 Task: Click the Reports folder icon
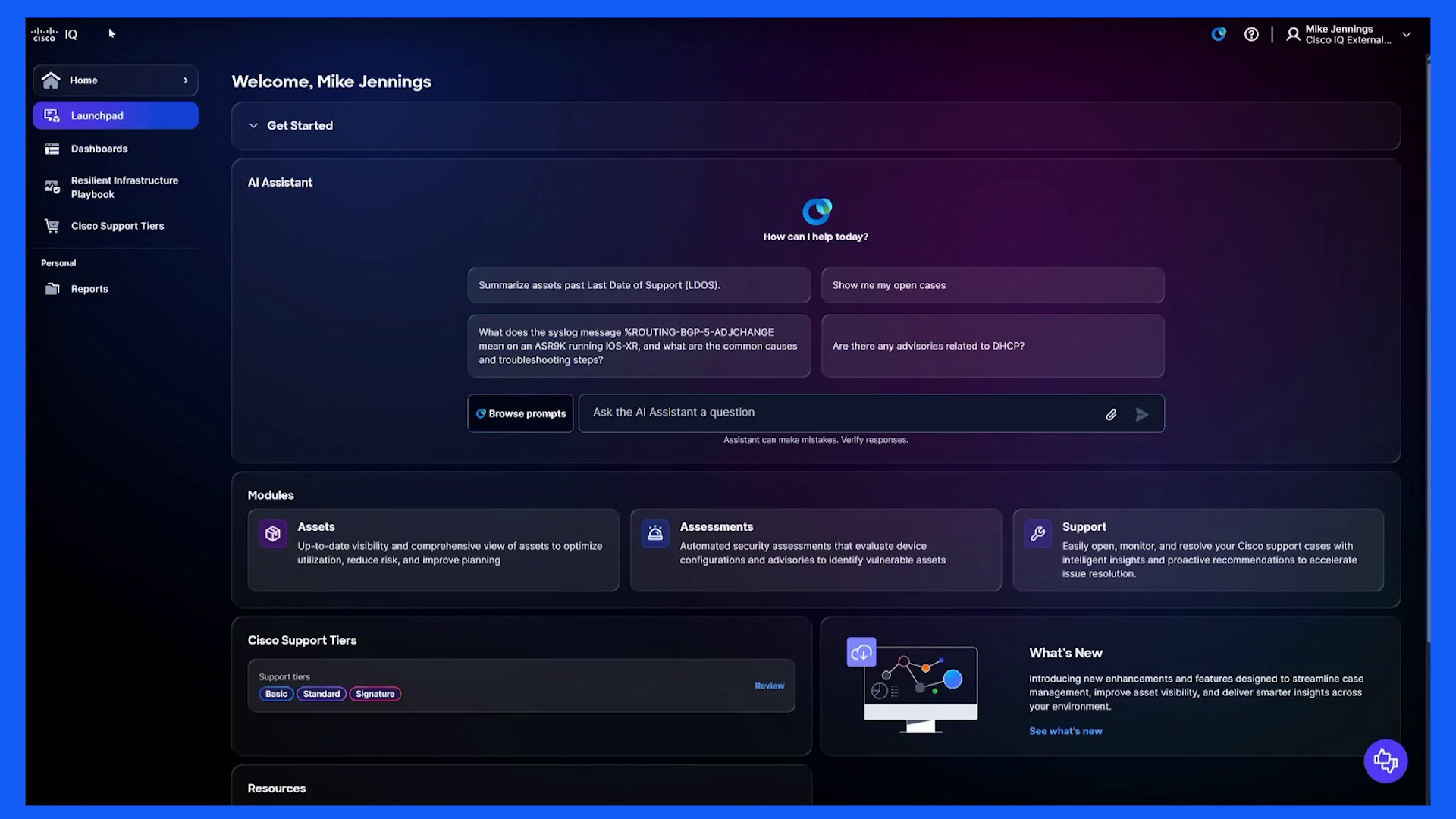[52, 289]
